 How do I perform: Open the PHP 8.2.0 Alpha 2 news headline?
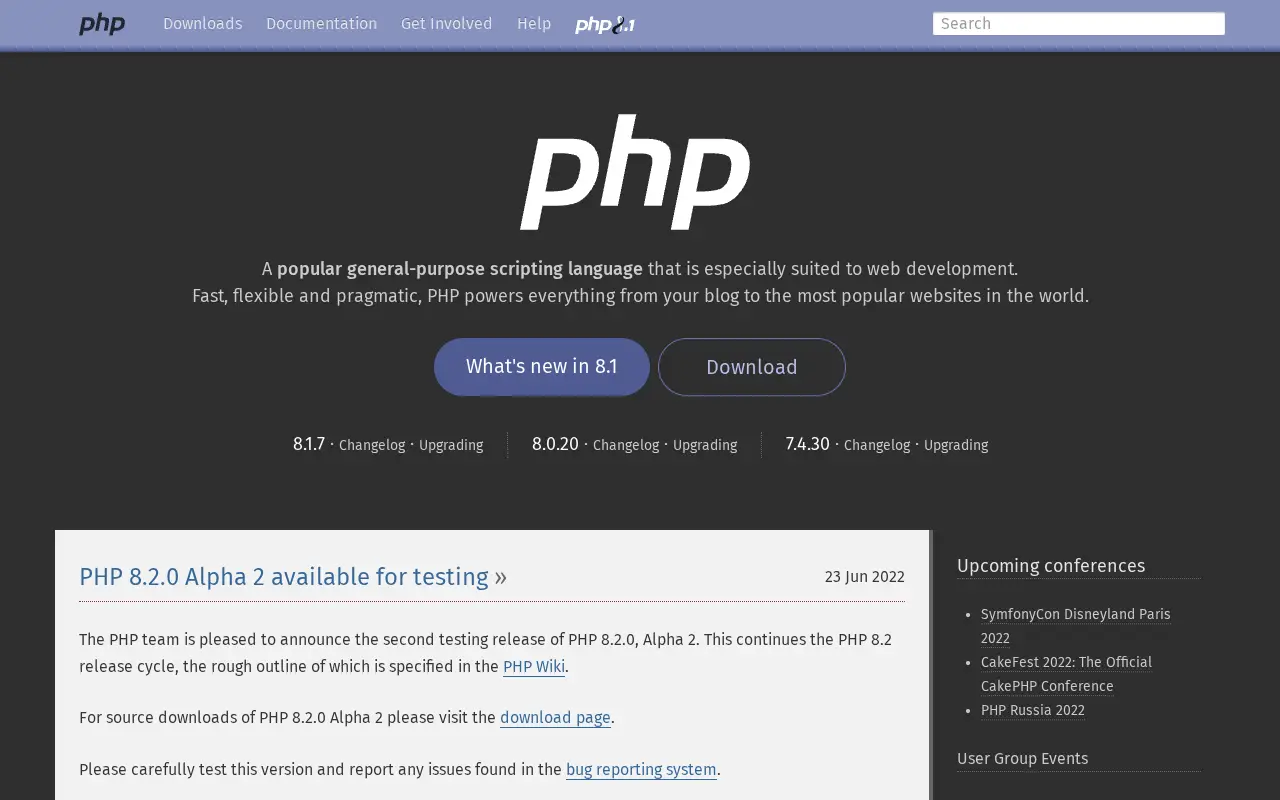(284, 577)
